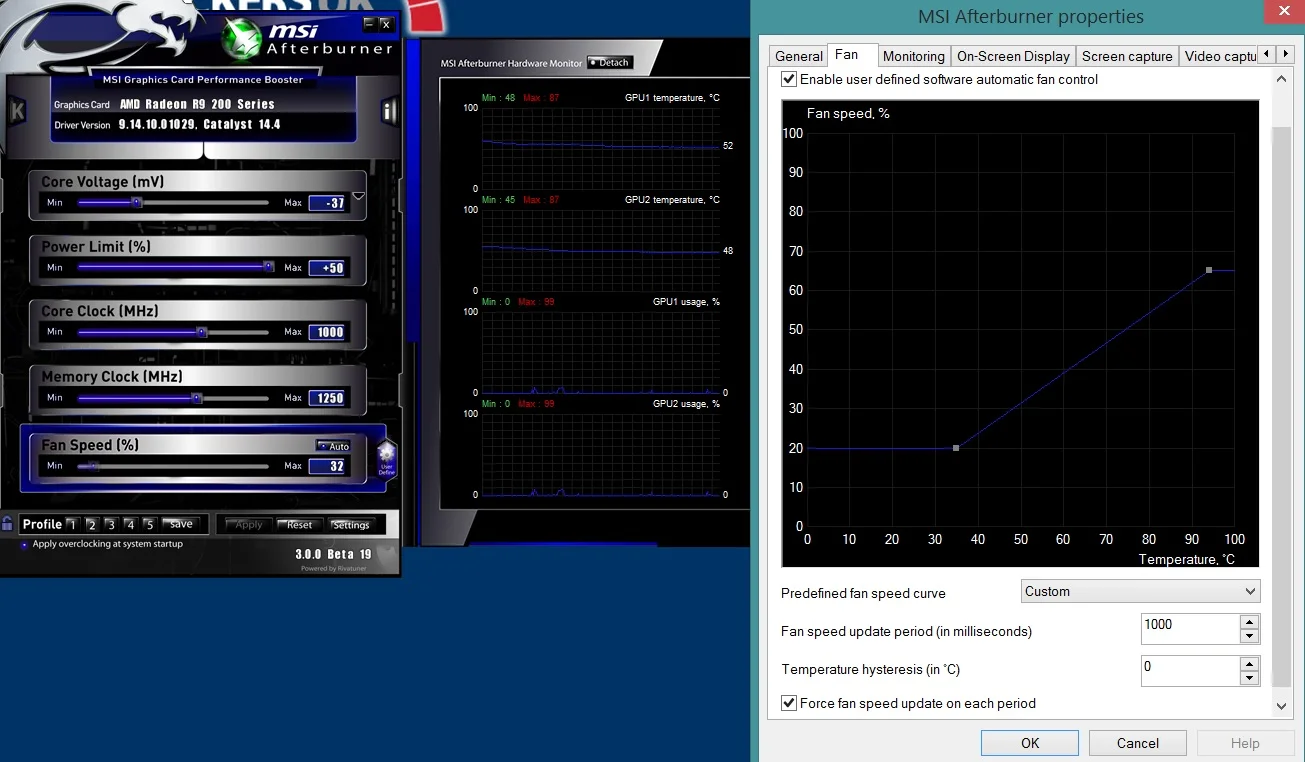Click the Fan Speed slider handle
1305x762 pixels.
[x=94, y=465]
